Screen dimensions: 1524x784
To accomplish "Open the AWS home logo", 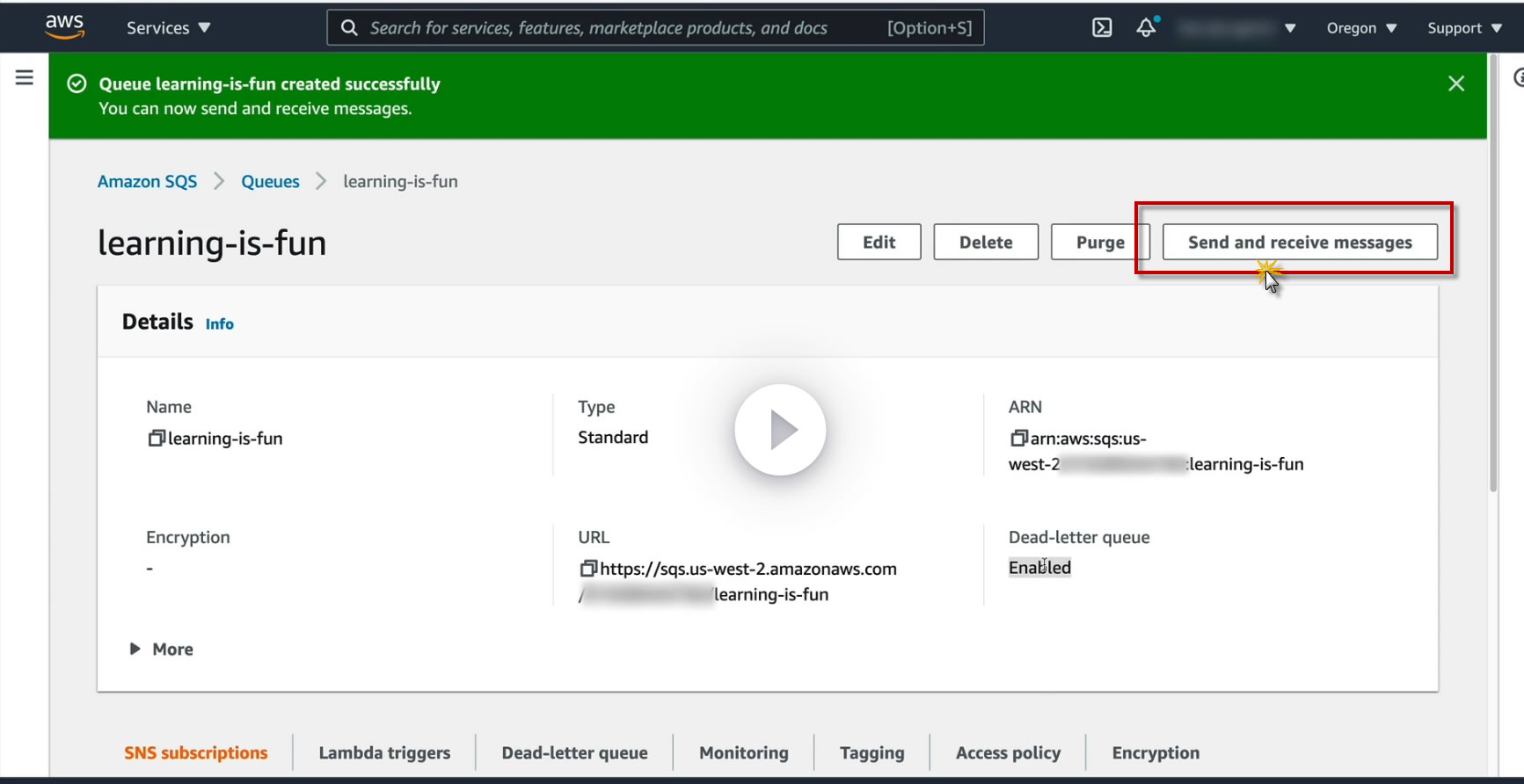I will click(64, 26).
